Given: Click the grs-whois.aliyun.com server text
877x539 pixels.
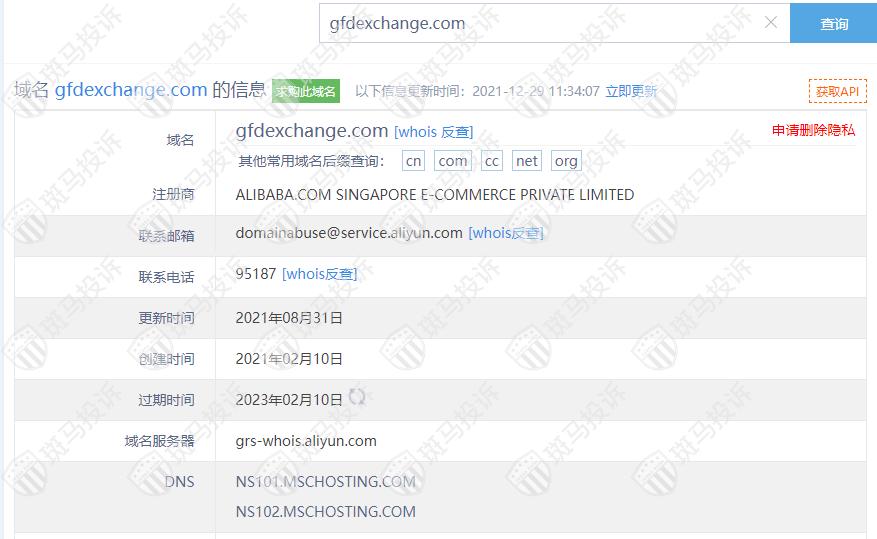Looking at the screenshot, I should (306, 441).
